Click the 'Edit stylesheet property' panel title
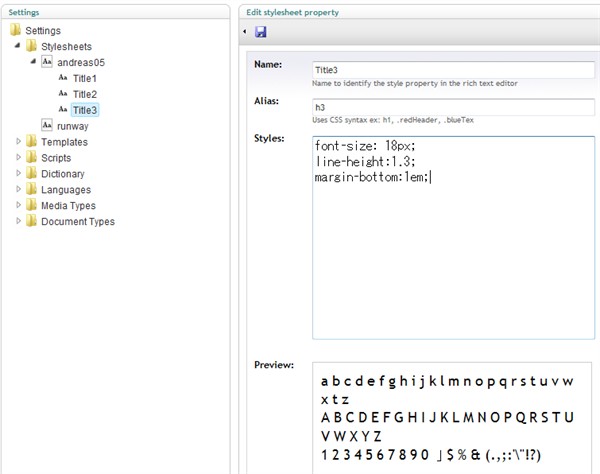 [292, 12]
